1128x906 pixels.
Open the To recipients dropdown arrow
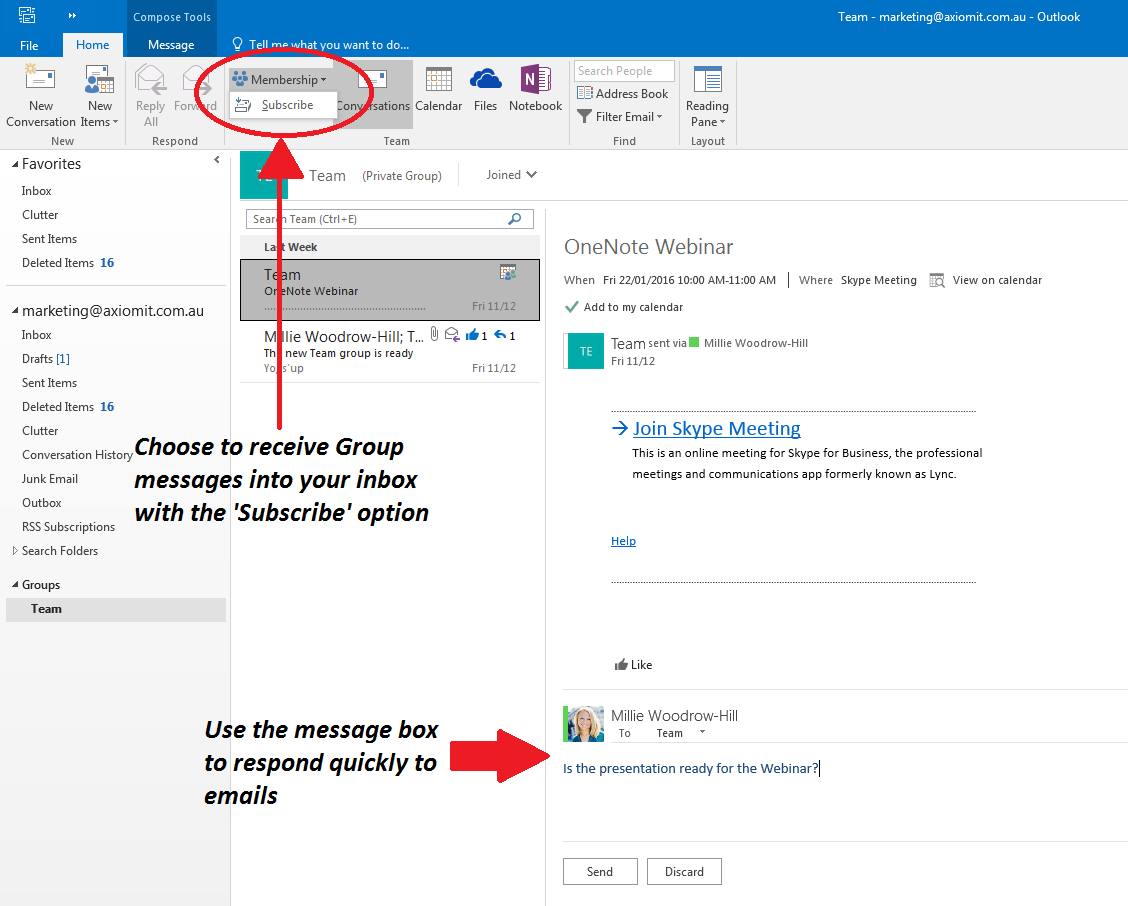coord(702,733)
